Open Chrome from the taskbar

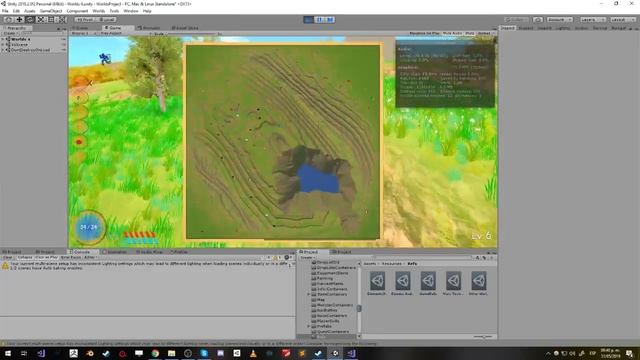click(155, 353)
